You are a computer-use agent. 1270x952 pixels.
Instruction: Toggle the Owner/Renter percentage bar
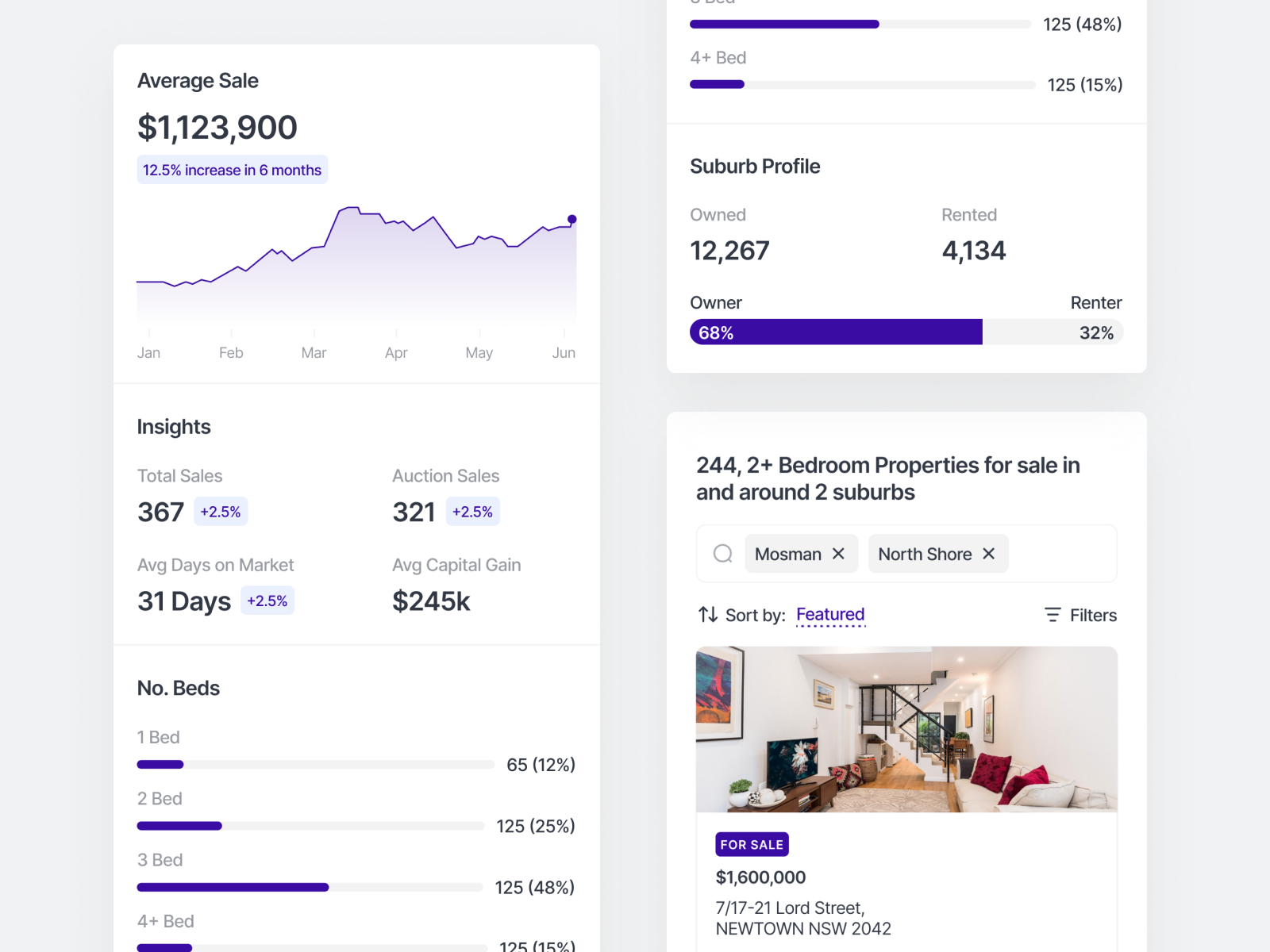pos(906,332)
